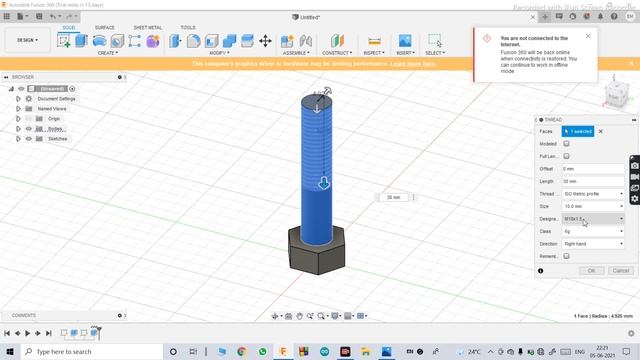This screenshot has width=640, height=360.
Task: Select the Press Pull tool
Action: (x=176, y=41)
